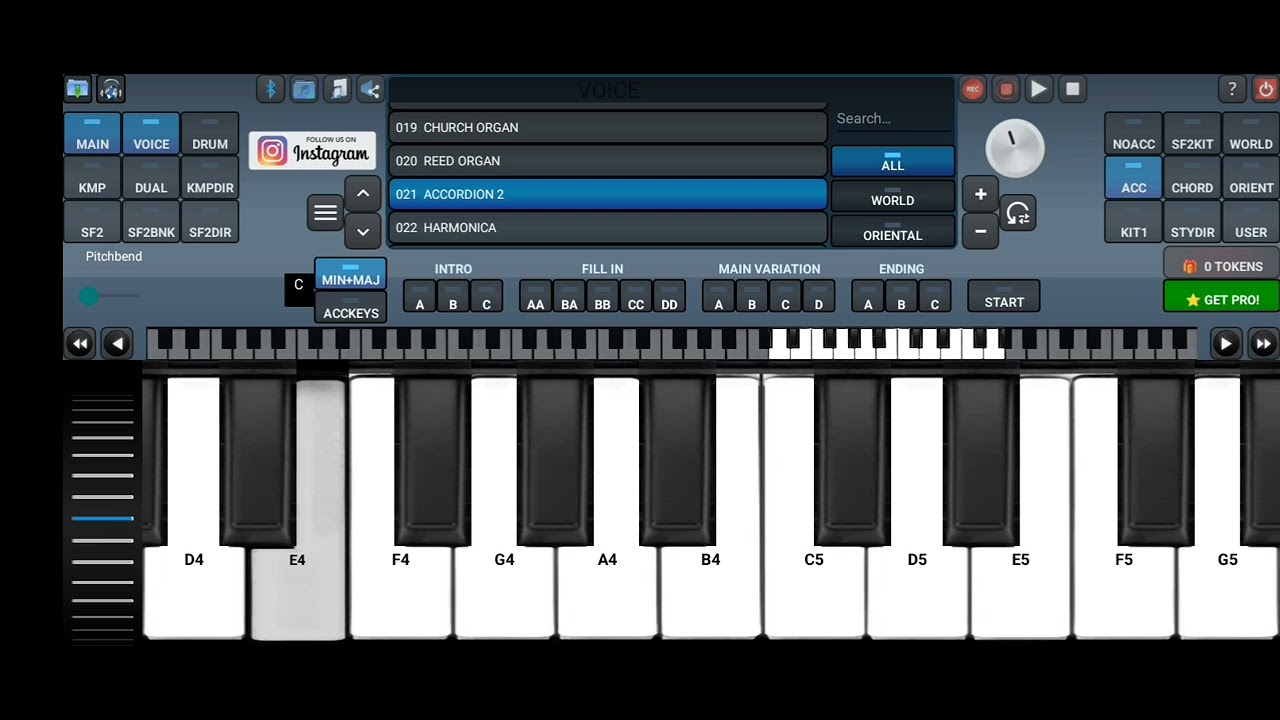Click the red stop-record icon
Viewport: 1280px width, 720px height.
pos(1006,89)
